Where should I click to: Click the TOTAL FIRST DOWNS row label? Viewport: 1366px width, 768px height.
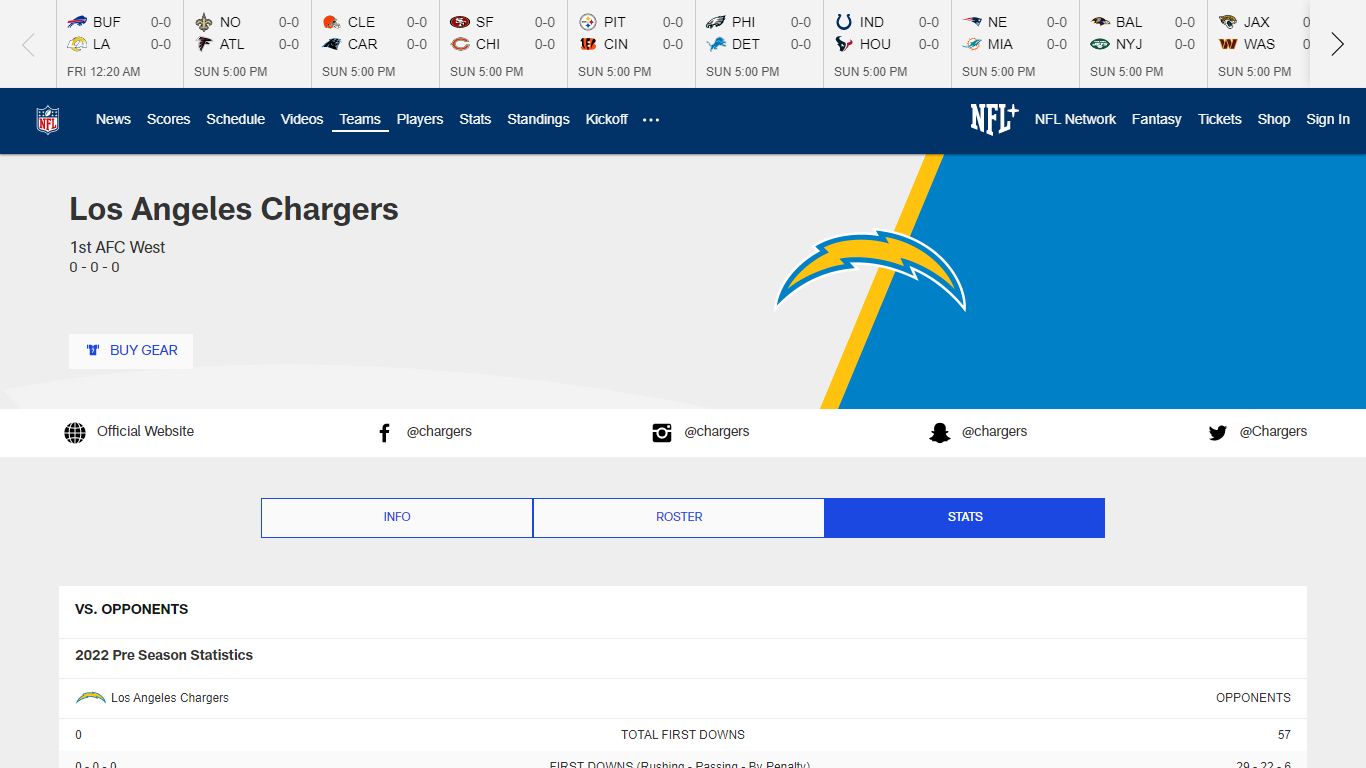683,735
